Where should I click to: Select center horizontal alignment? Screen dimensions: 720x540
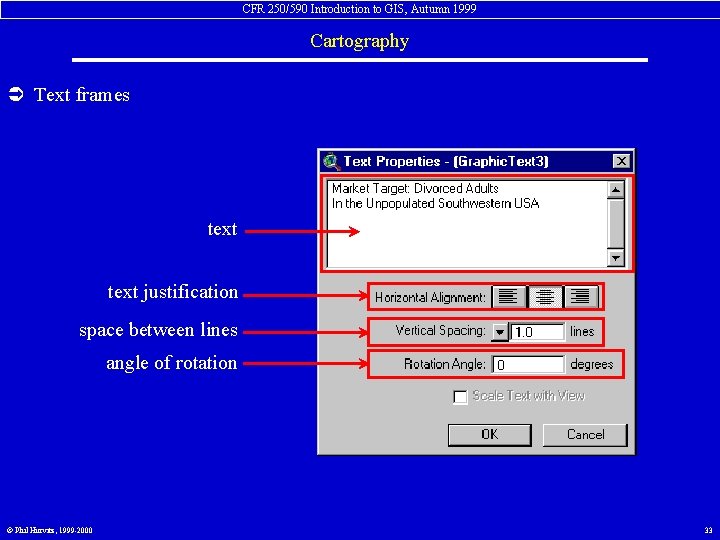[545, 297]
